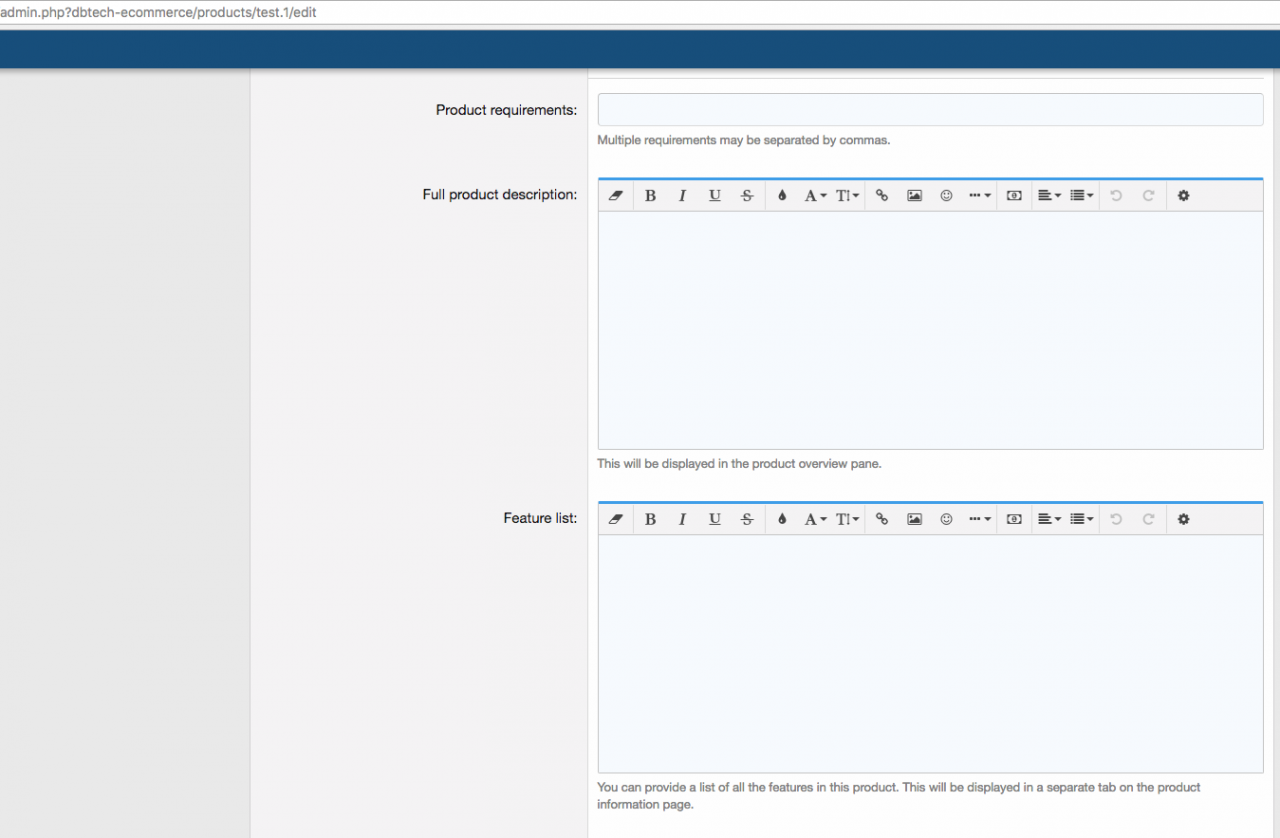This screenshot has width=1280, height=838.
Task: Click the redo icon in the Feature list toolbar
Action: click(x=1148, y=519)
